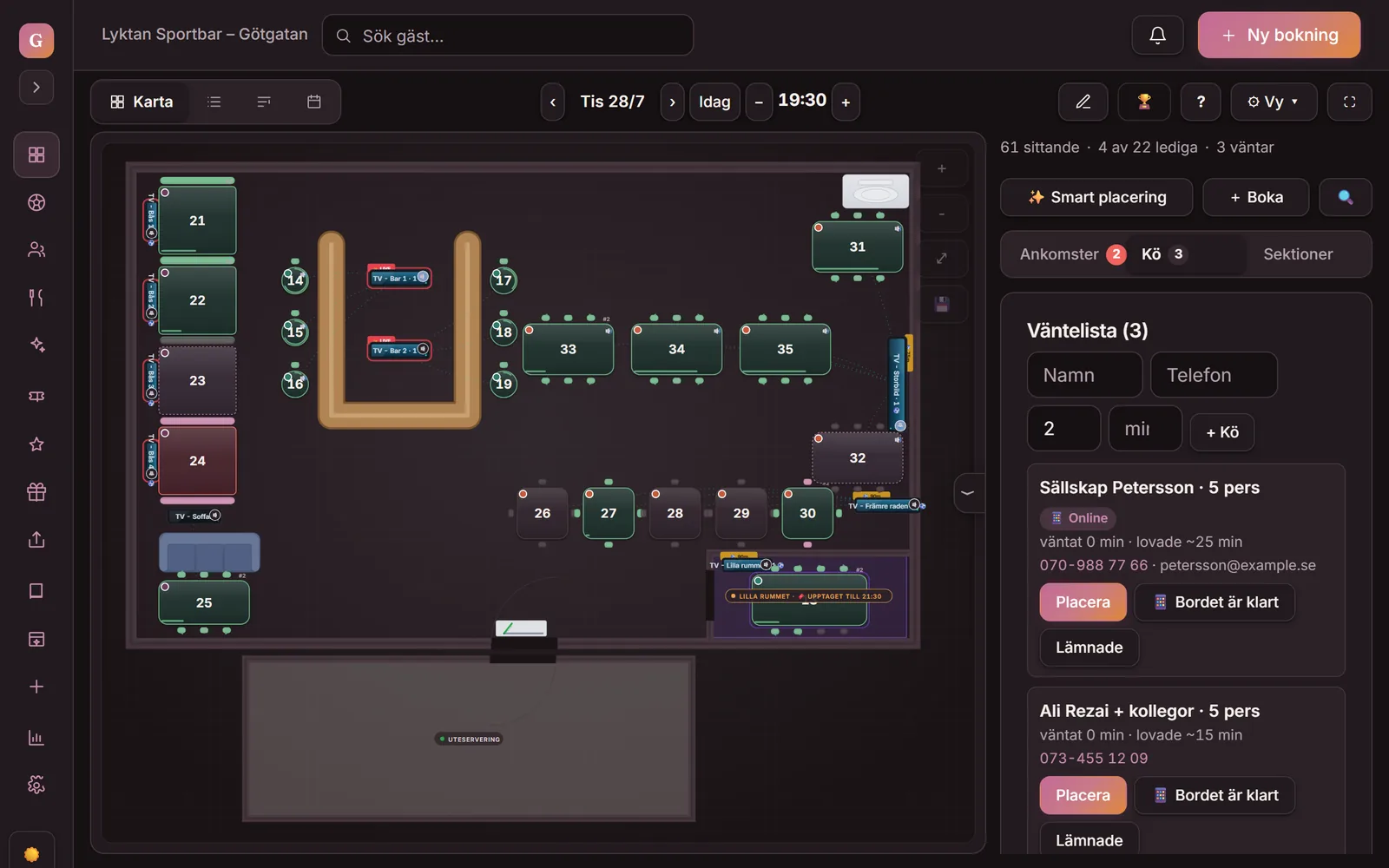Viewport: 1389px width, 868px height.
Task: Switch to the Ankomster tab
Action: (x=1059, y=254)
